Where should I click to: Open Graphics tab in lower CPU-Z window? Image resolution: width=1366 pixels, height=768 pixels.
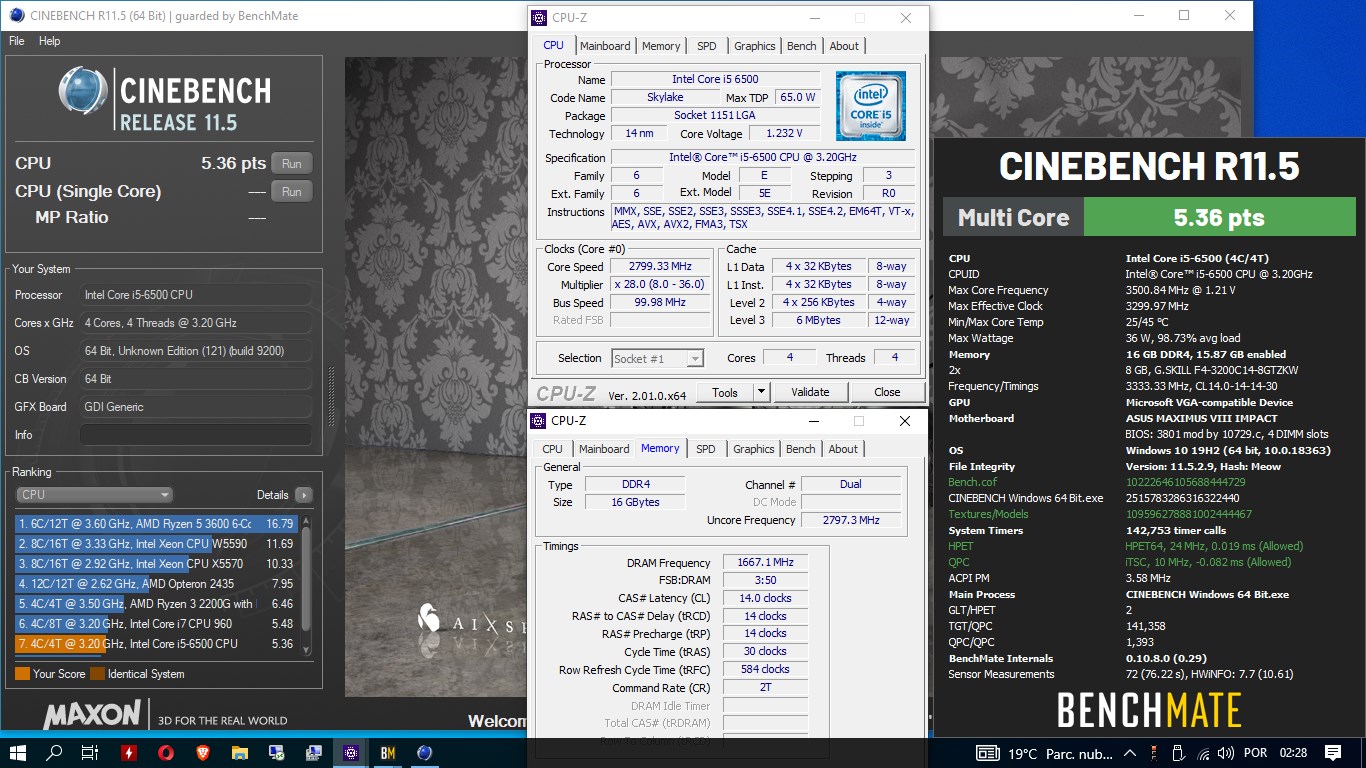click(x=754, y=449)
